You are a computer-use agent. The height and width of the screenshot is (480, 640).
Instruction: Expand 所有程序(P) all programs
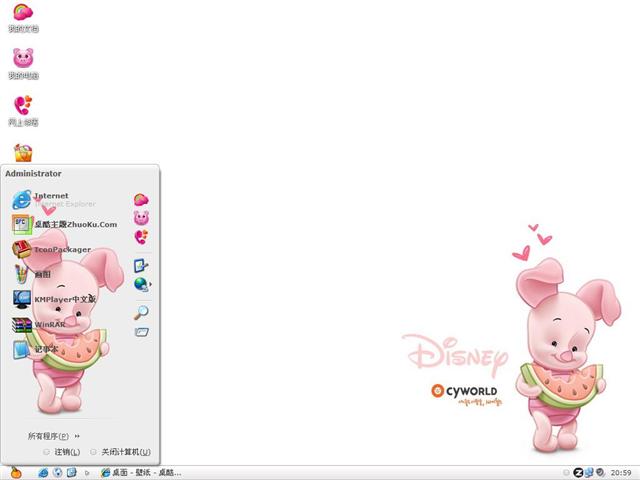tap(53, 436)
